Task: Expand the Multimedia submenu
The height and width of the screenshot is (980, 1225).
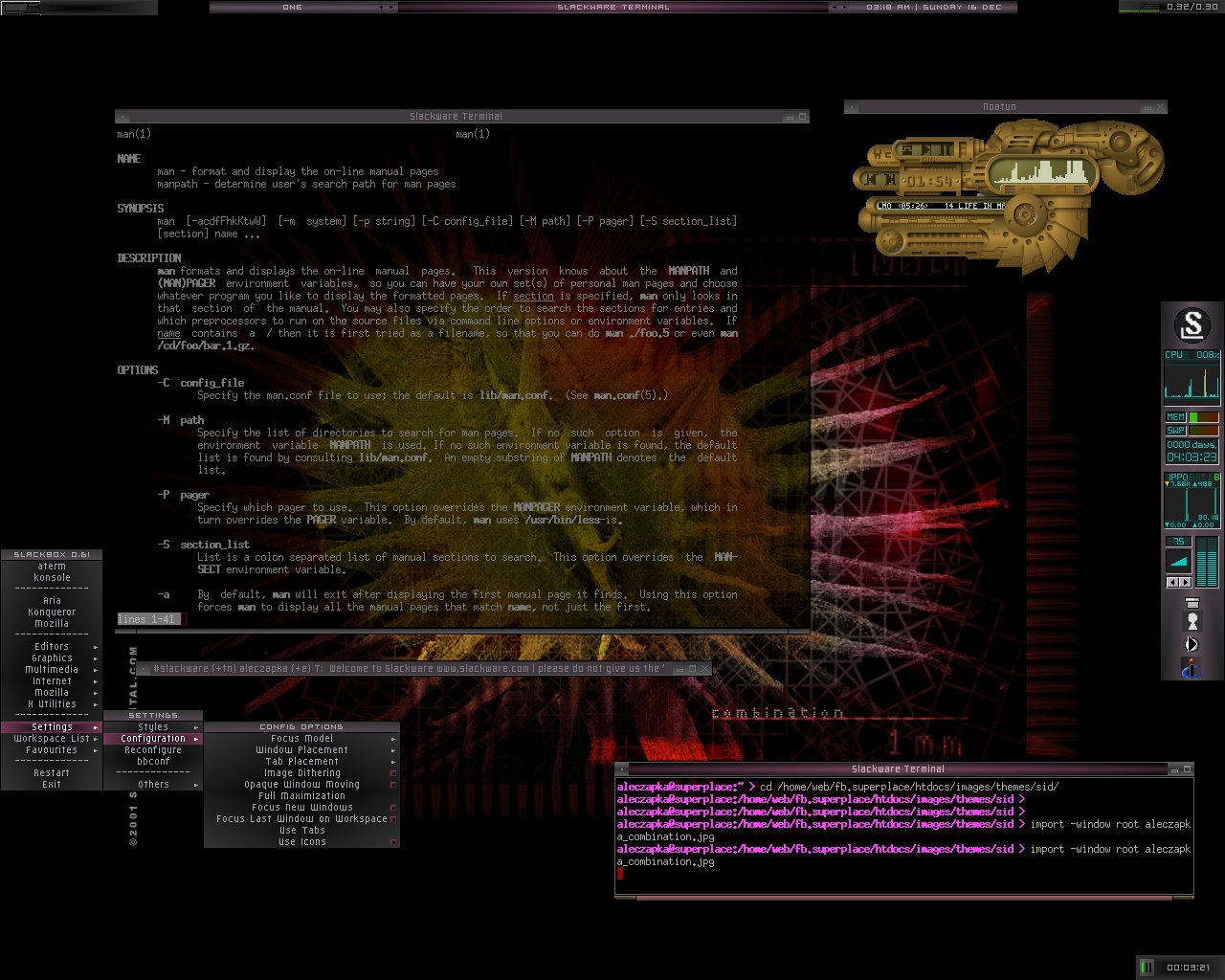Action: [x=52, y=670]
